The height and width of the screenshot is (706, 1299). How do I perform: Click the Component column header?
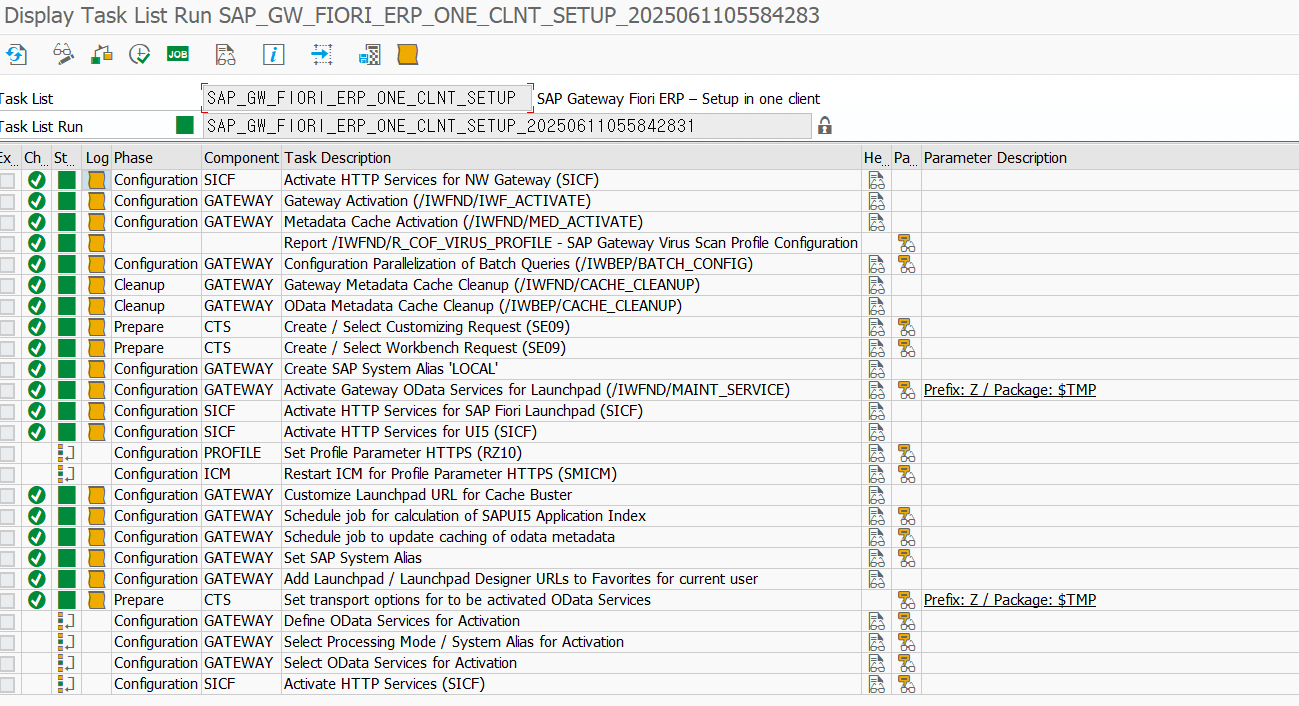click(x=241, y=158)
